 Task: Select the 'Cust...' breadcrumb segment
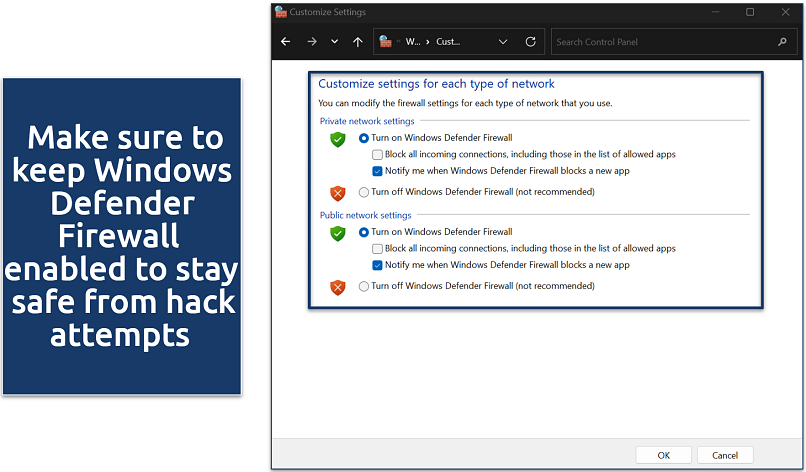pos(448,42)
